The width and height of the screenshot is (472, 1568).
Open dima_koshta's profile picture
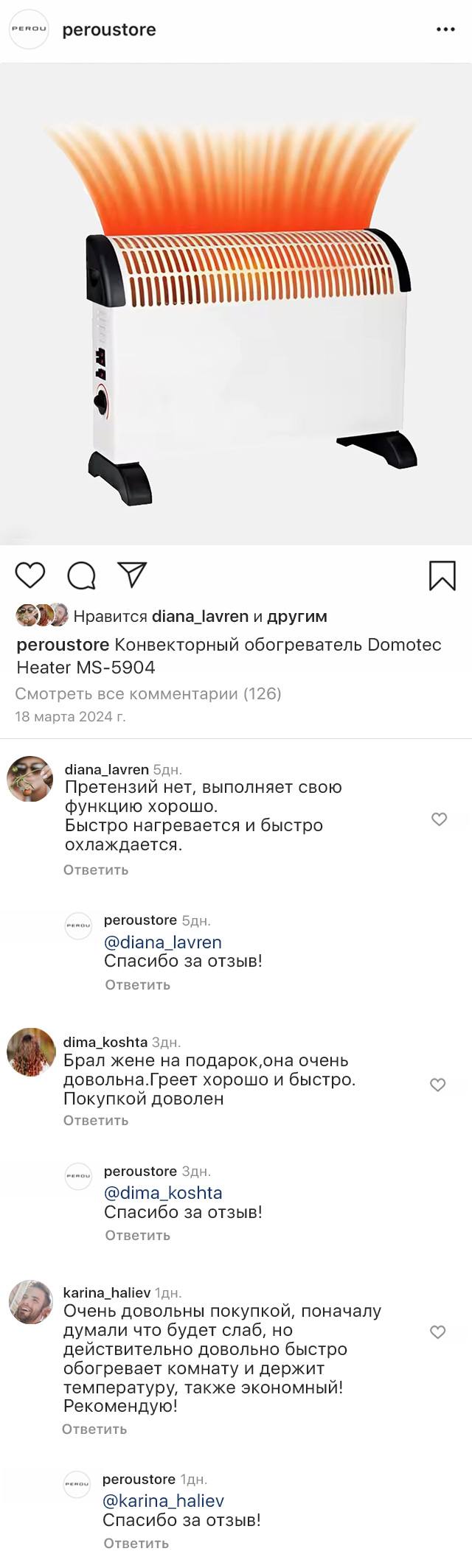(x=31, y=1052)
